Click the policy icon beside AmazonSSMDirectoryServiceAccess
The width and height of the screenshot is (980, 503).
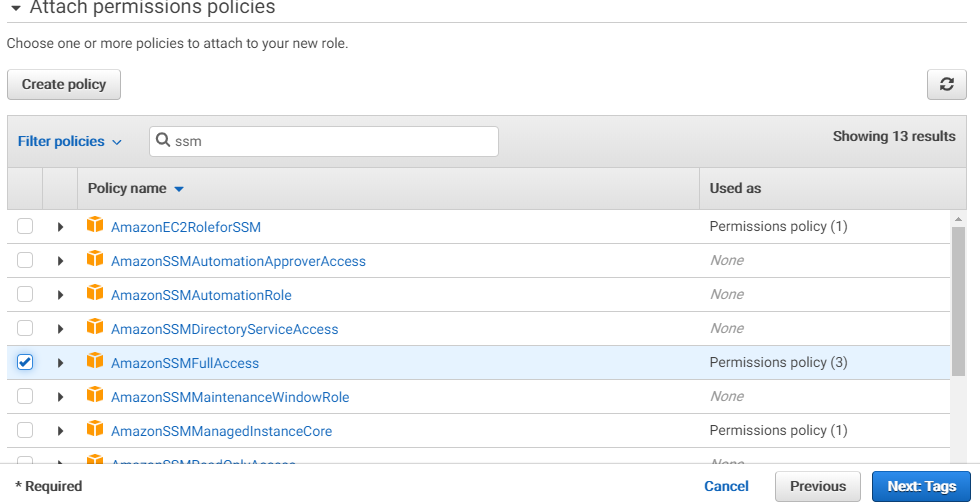click(x=95, y=327)
